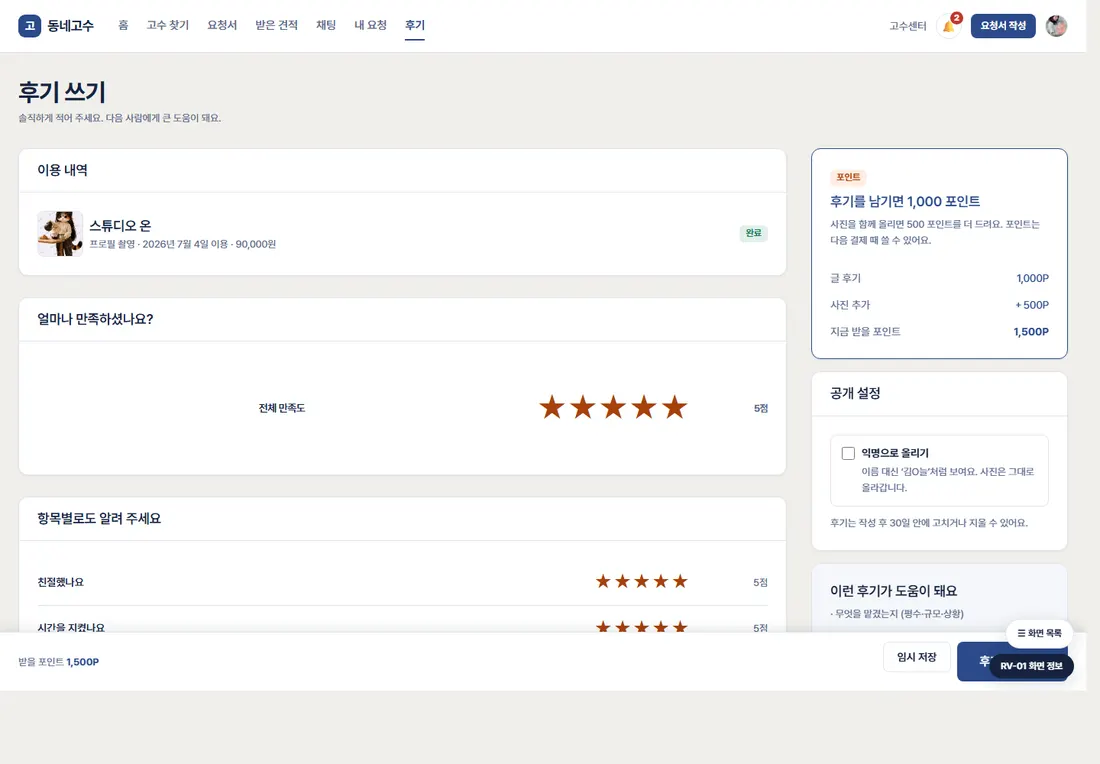The width and height of the screenshot is (1100, 764).
Task: Open the notification bell icon
Action: (x=948, y=26)
